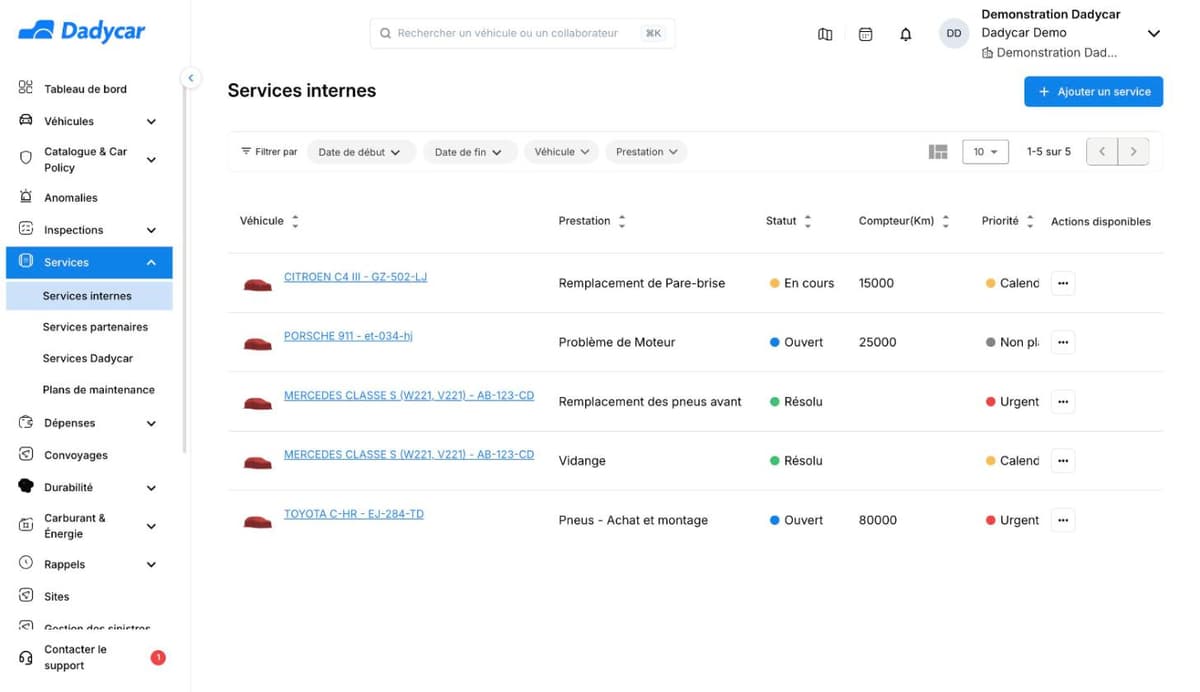1200x692 pixels.
Task: Click the Convoyages icon
Action: pos(26,454)
